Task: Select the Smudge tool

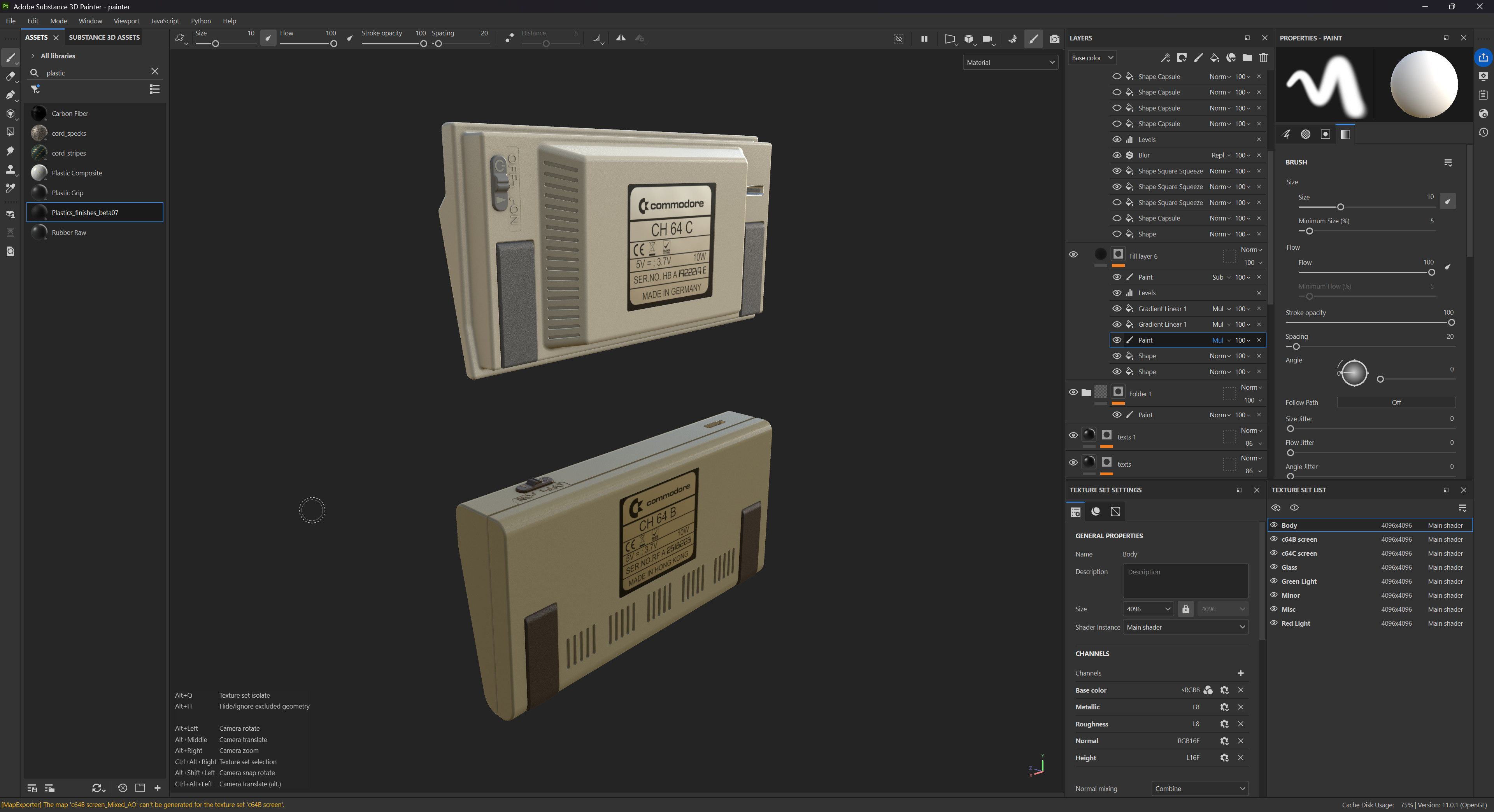Action: click(x=10, y=150)
